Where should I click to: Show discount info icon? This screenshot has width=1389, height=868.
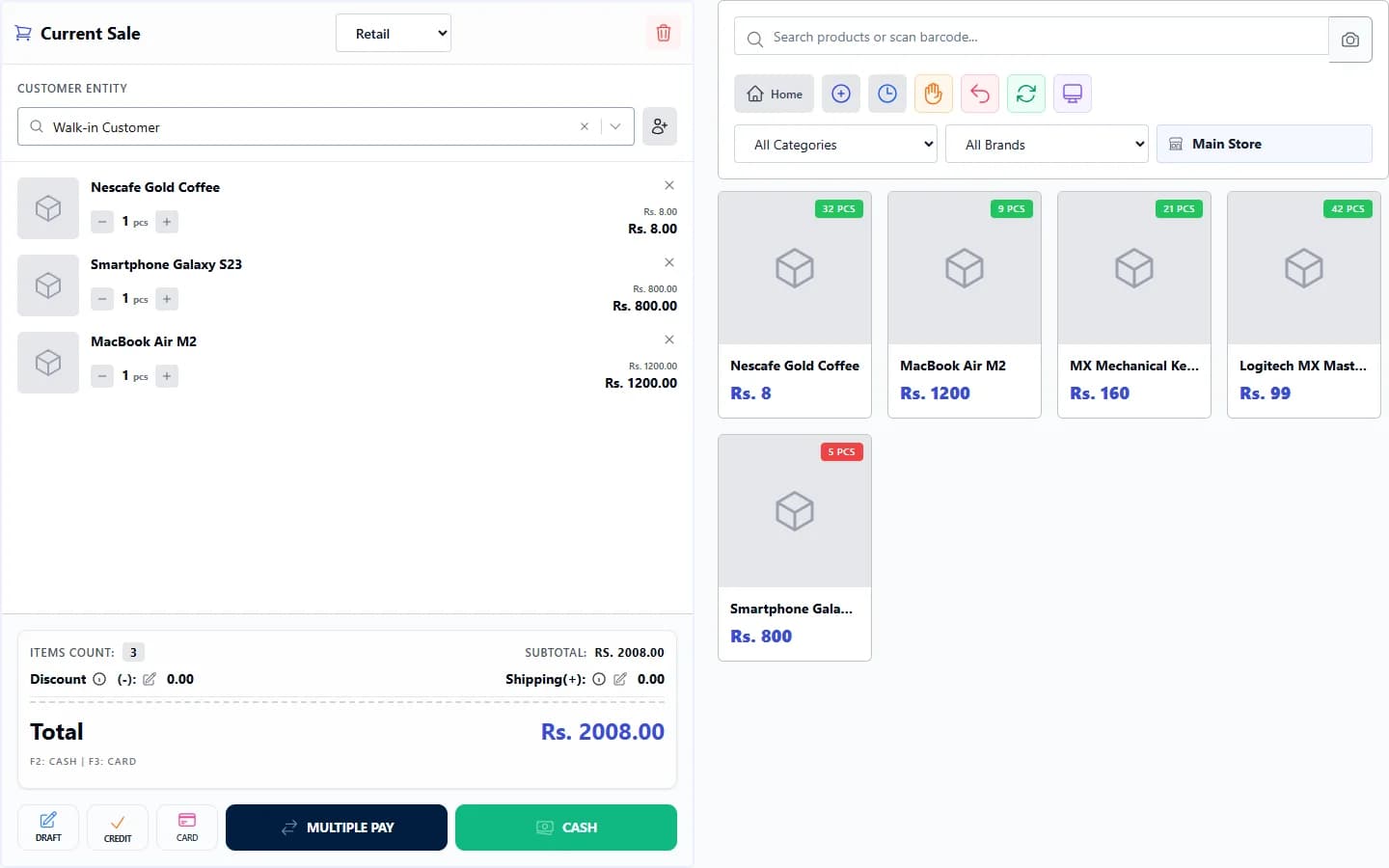[99, 679]
